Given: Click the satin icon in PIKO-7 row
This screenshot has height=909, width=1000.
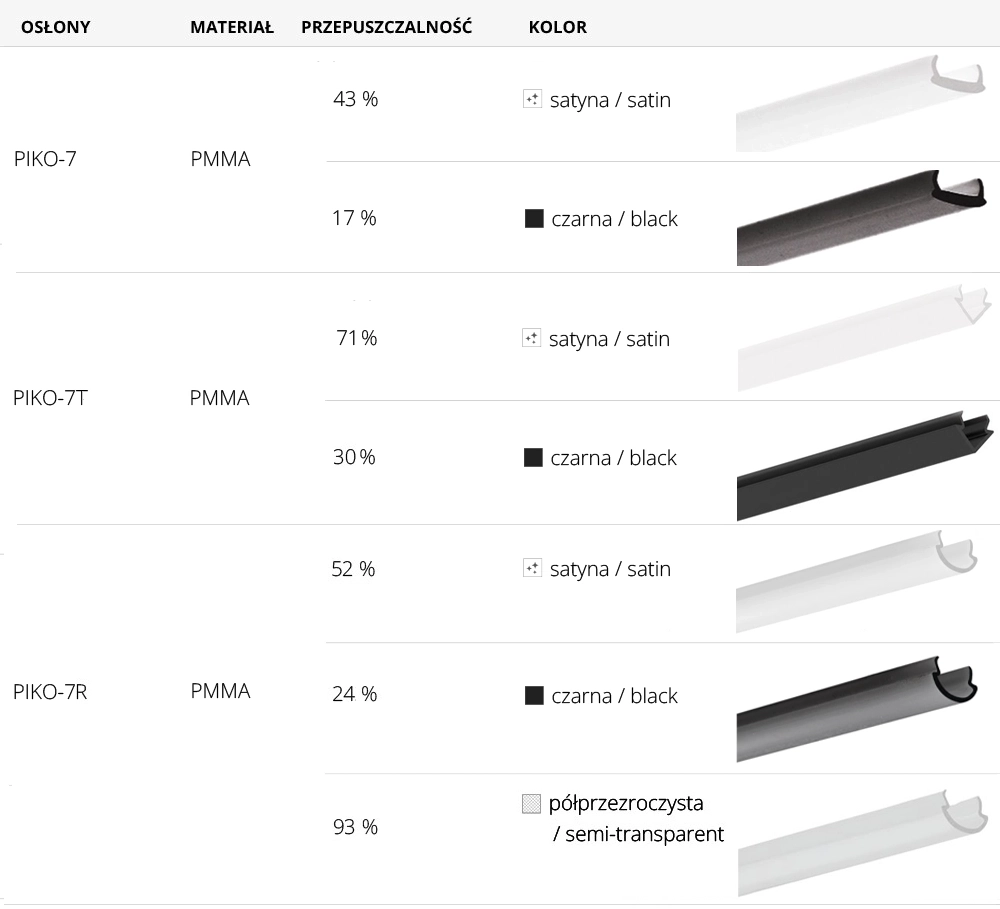Looking at the screenshot, I should click(x=532, y=99).
